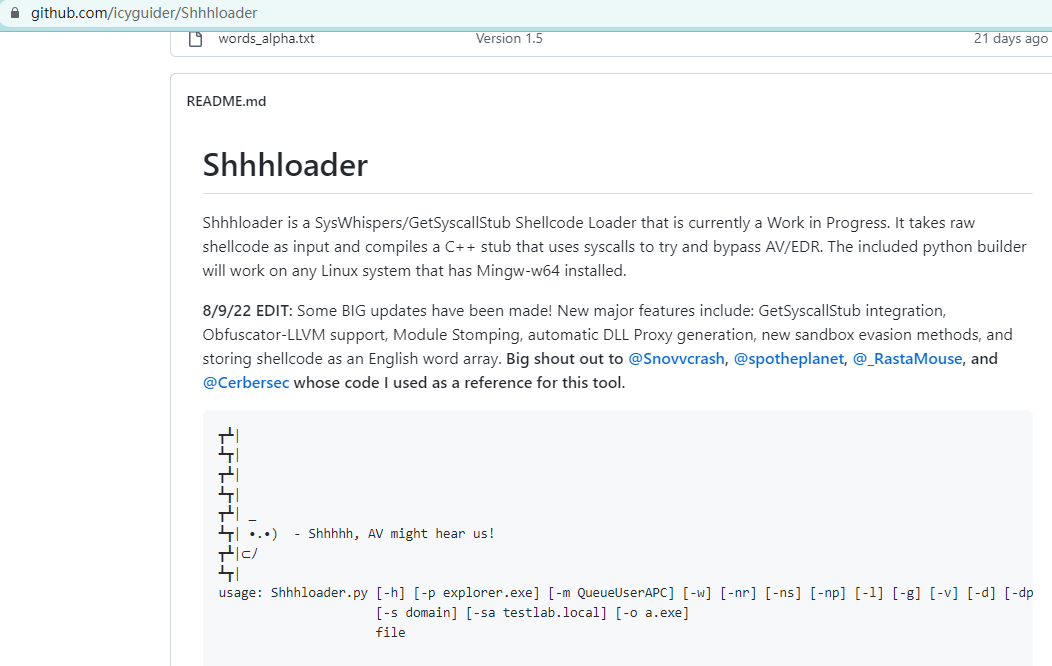The height and width of the screenshot is (666, 1052).
Task: Click the '[-m QueueUserAPC]' option text
Action: (x=611, y=593)
